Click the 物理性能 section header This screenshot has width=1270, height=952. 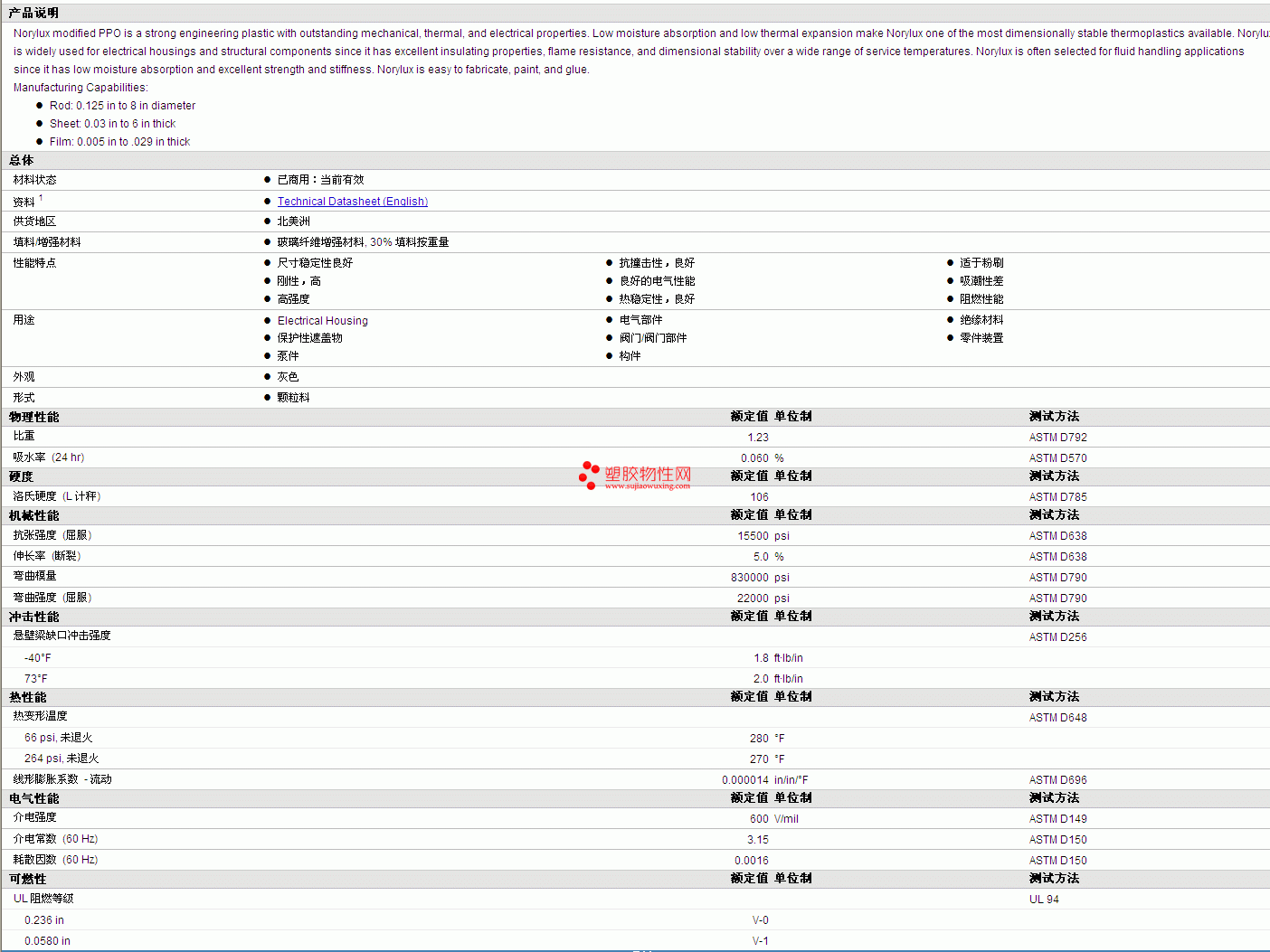tap(34, 417)
